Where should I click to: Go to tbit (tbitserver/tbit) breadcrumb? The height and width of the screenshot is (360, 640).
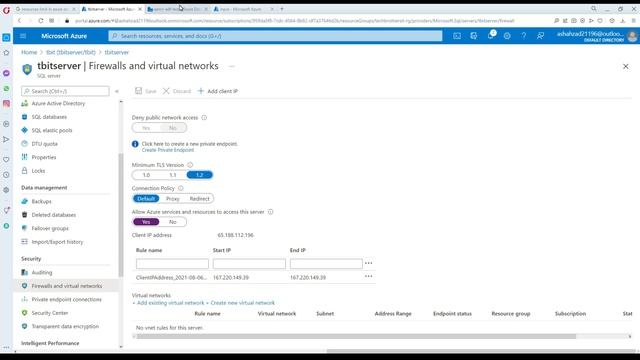[x=71, y=52]
